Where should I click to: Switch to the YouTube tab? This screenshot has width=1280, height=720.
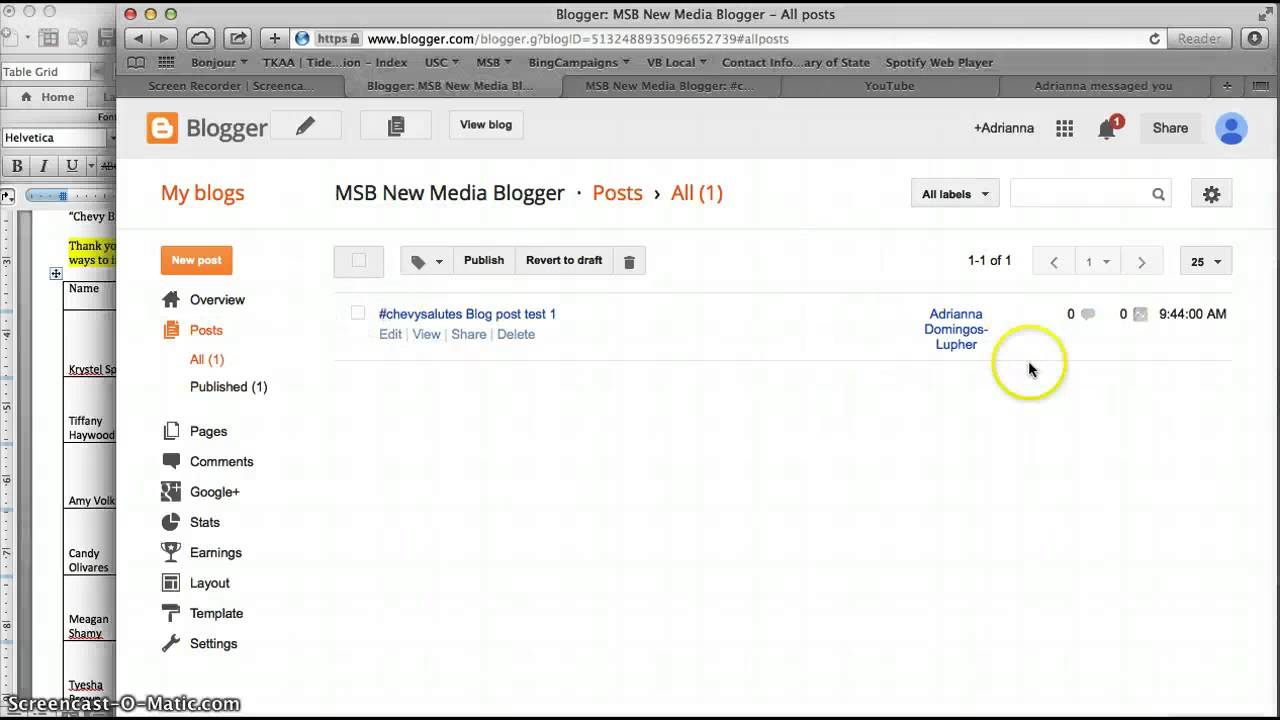tap(889, 86)
